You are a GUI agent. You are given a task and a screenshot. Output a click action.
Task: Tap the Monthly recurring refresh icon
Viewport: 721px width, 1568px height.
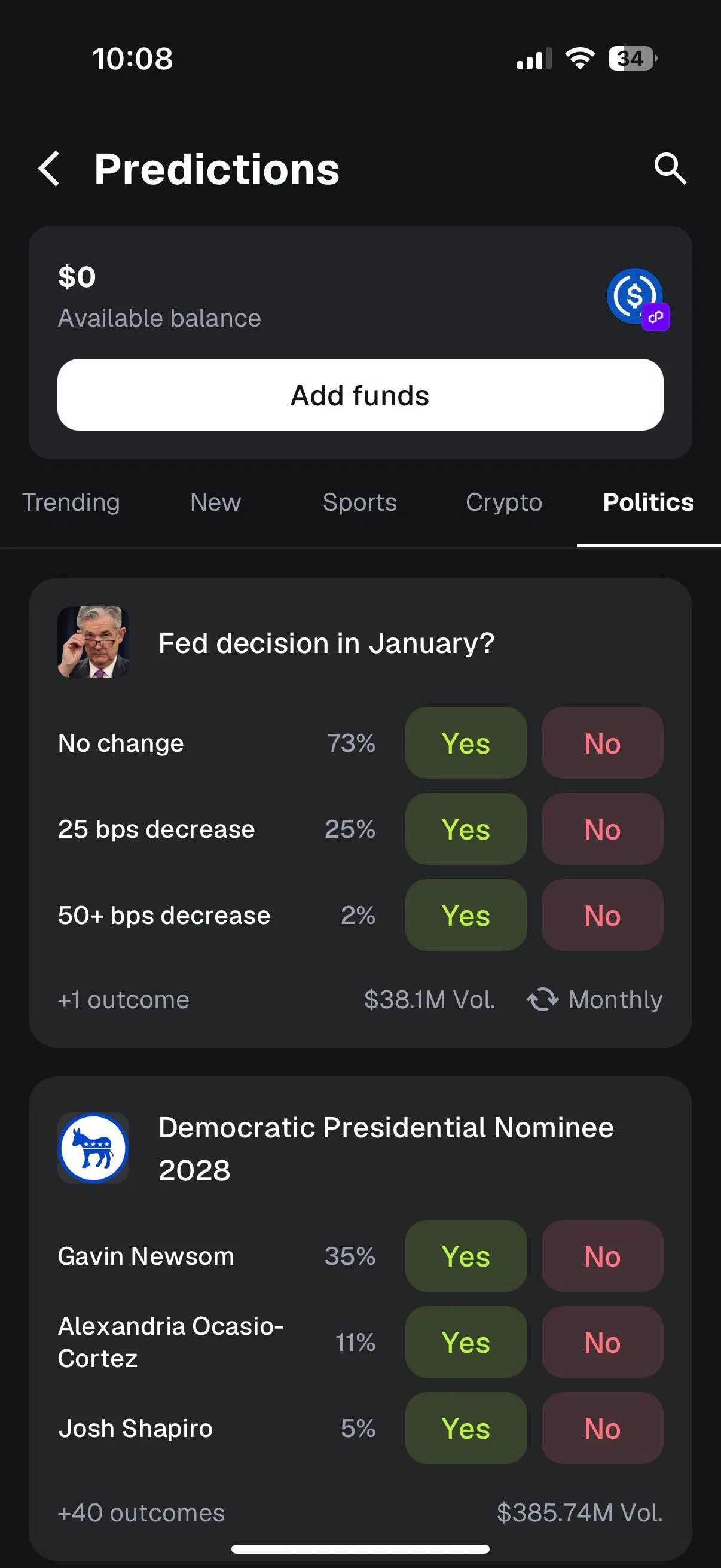tap(542, 999)
